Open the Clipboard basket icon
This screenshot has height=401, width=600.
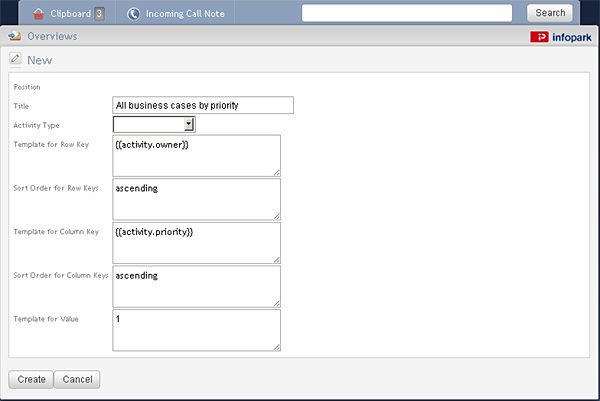click(38, 14)
